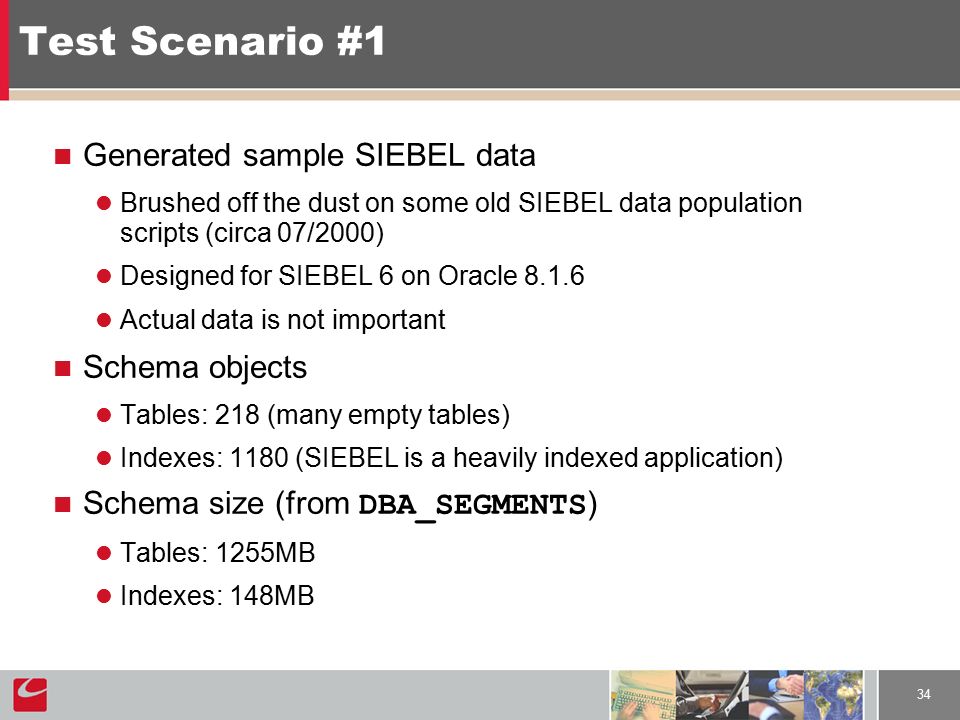Click the square bullet beside 'Generated sample SIEBEL data'

click(62, 156)
